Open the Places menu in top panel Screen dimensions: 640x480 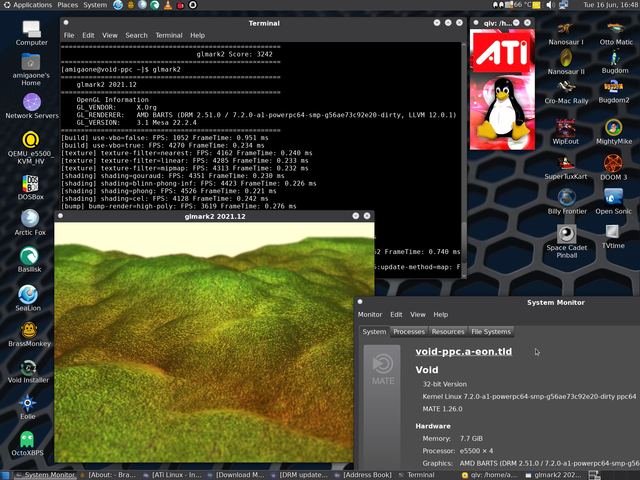click(67, 5)
